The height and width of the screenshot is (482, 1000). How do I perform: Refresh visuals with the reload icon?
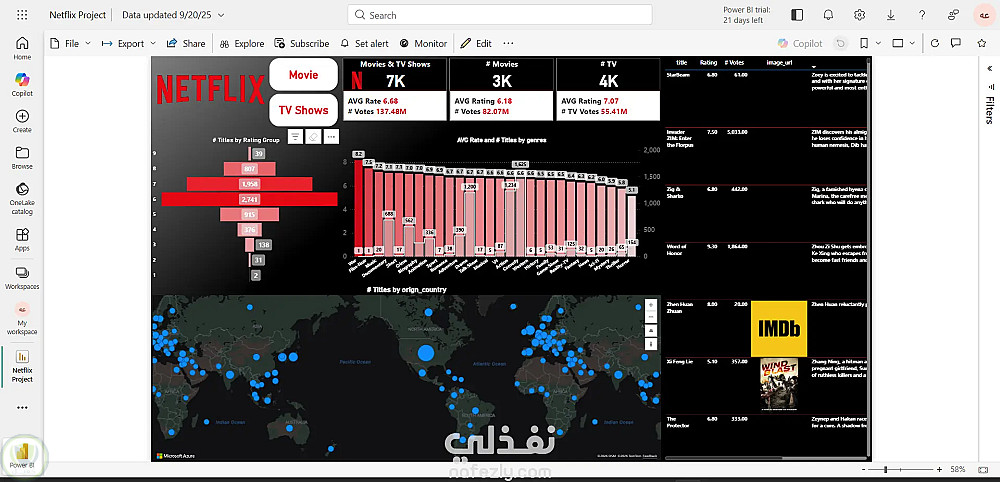click(935, 43)
